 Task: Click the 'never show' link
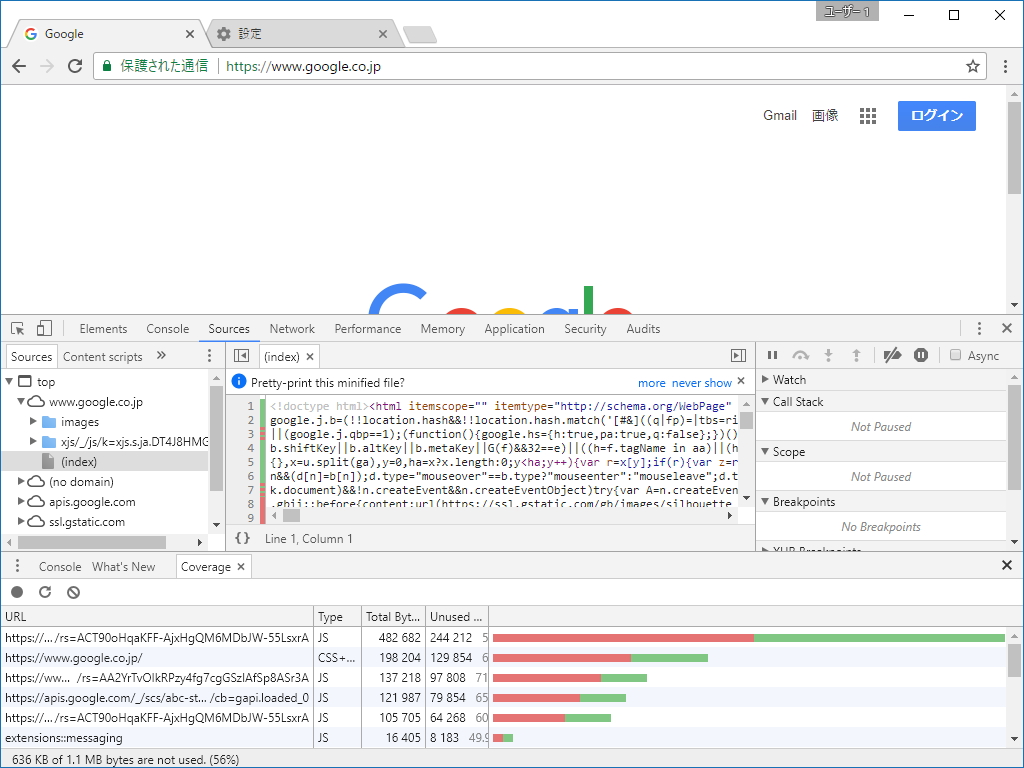click(701, 383)
